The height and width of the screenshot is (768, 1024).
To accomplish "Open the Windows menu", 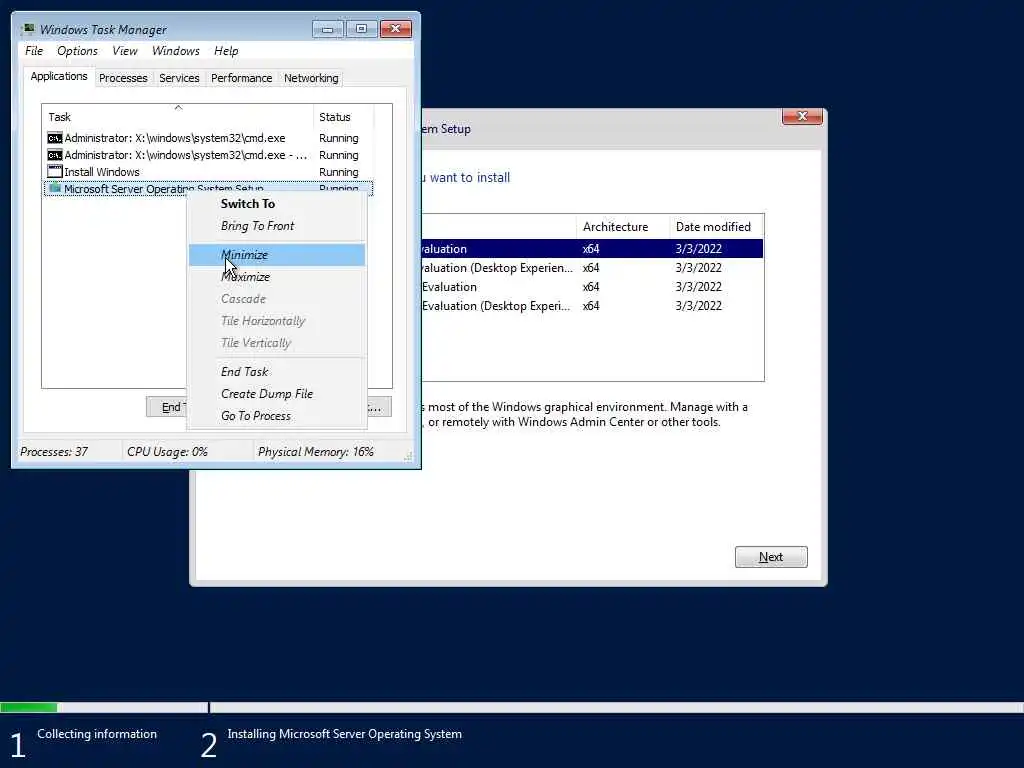I will [176, 51].
